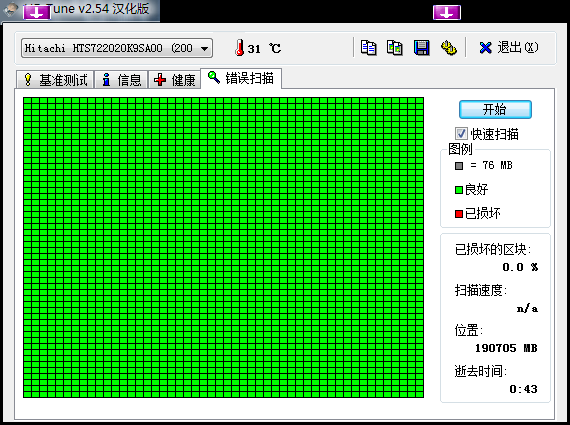Switch to the 基准测试 benchmark tab
Image resolution: width=570 pixels, height=425 pixels.
(55, 80)
